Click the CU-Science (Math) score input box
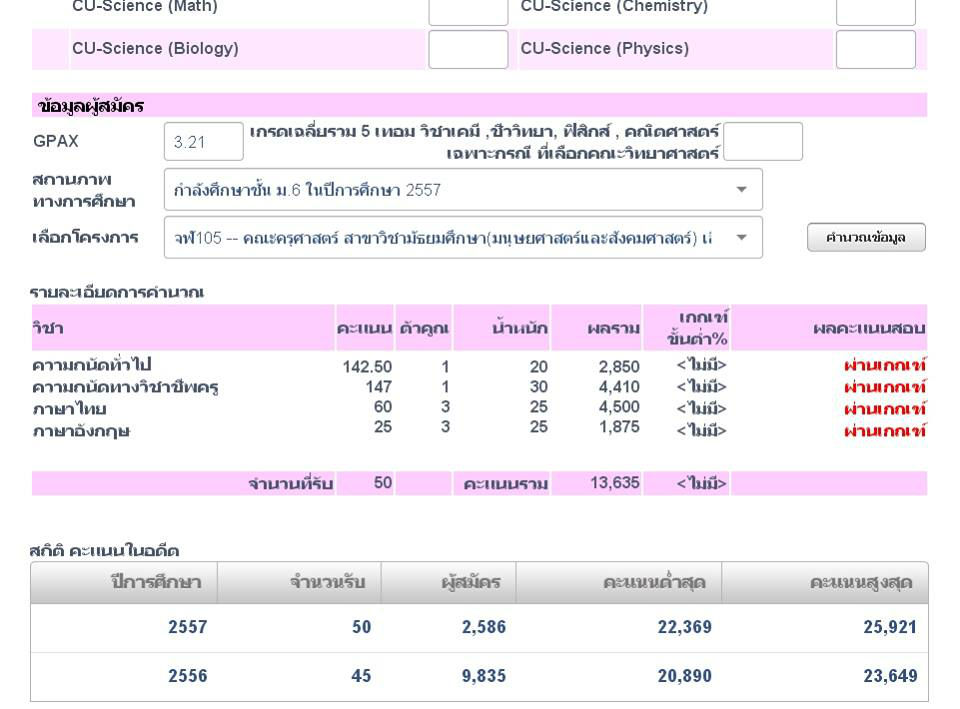960x709 pixels. 468,10
